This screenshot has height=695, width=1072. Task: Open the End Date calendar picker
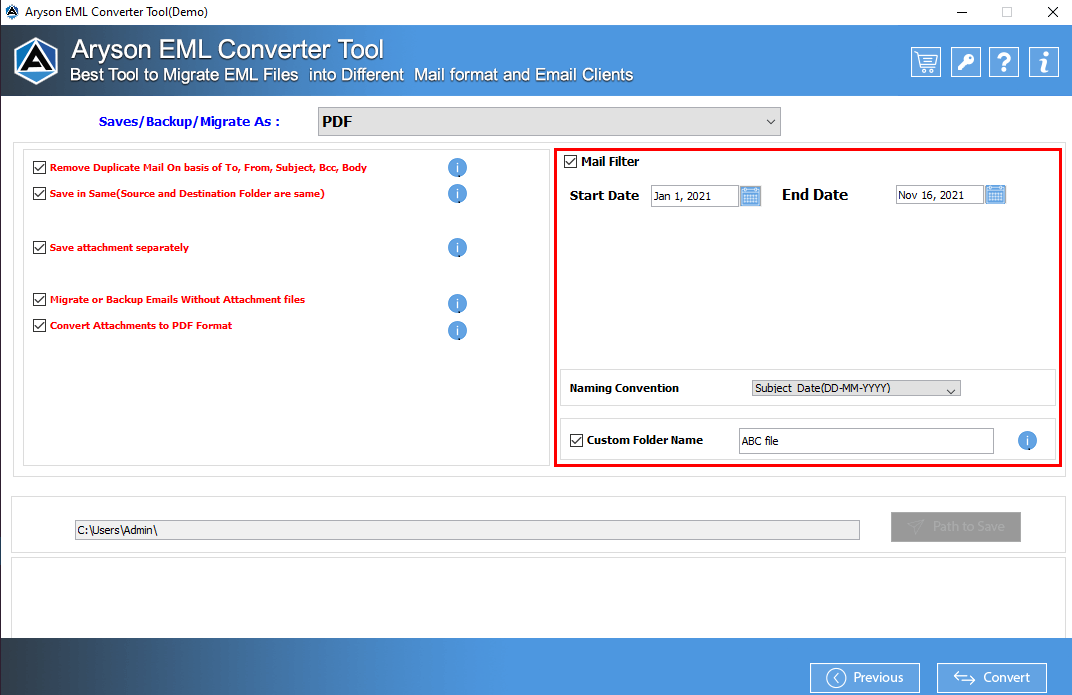(995, 195)
